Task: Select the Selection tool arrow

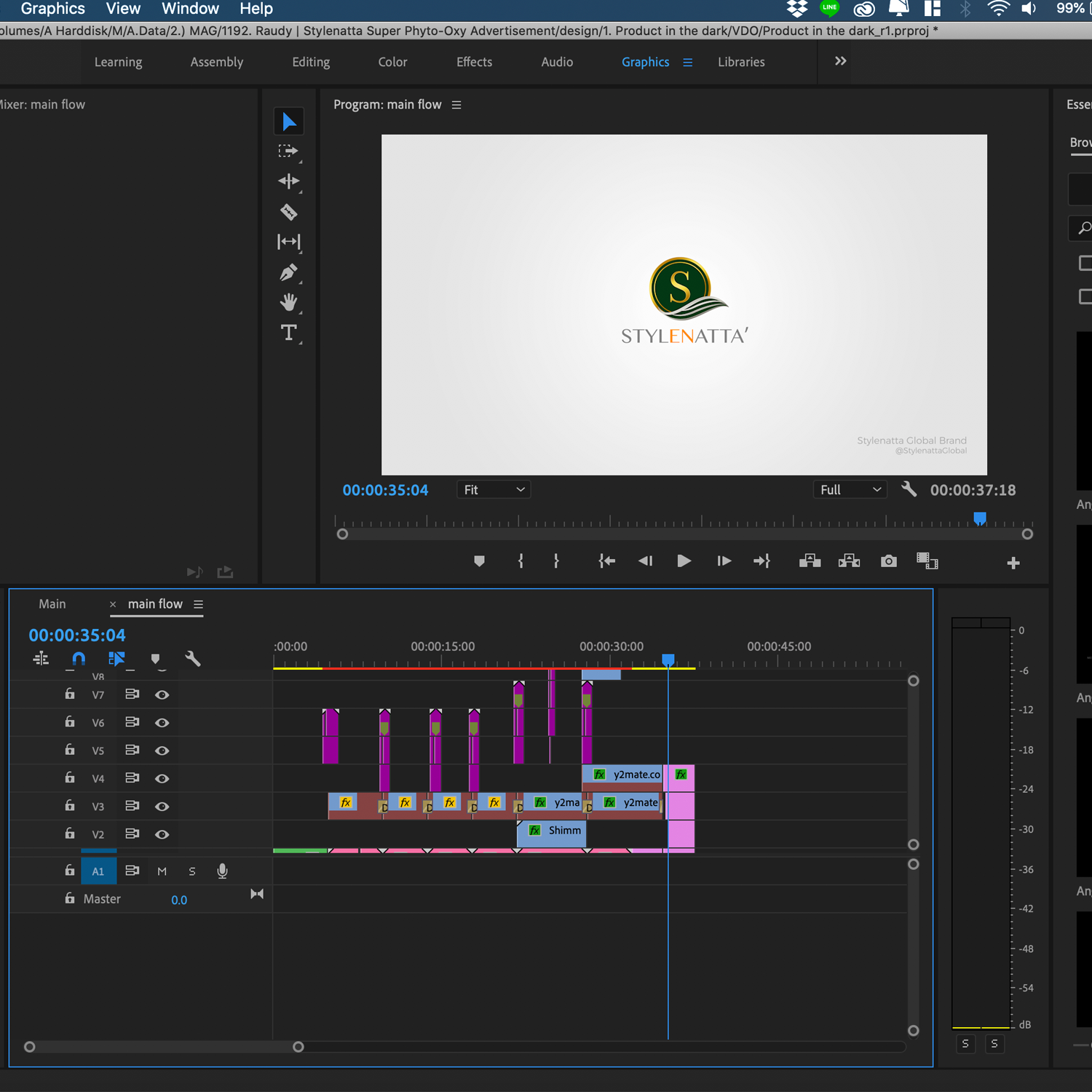Action: coord(289,121)
